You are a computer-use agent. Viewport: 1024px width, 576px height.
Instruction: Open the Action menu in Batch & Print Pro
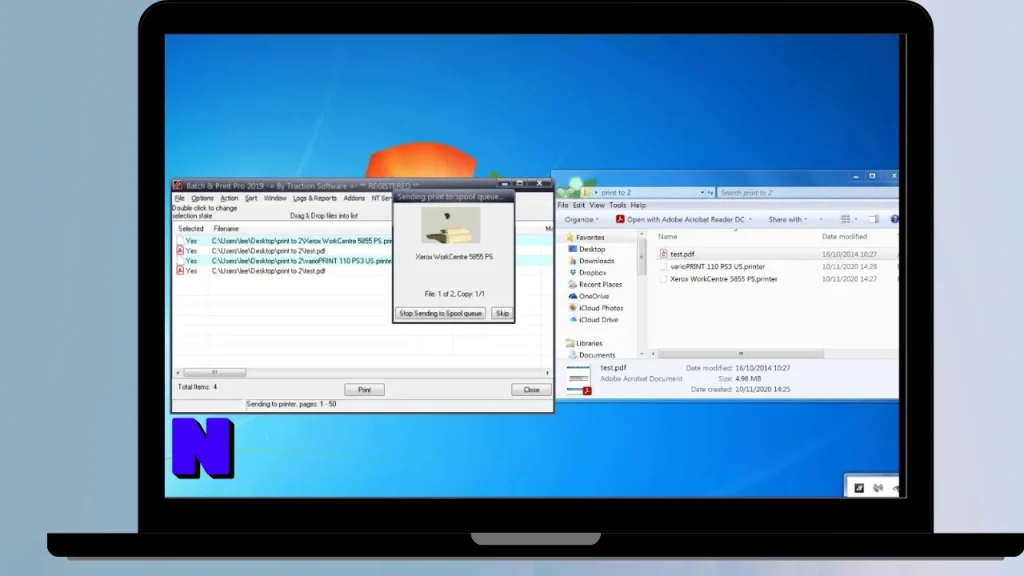click(x=229, y=198)
